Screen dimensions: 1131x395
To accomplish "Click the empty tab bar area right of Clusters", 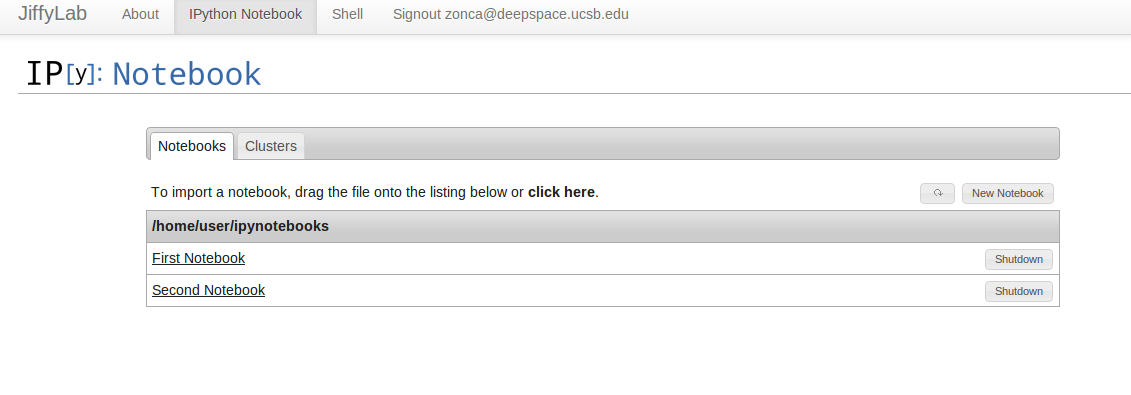I will pyautogui.click(x=681, y=144).
